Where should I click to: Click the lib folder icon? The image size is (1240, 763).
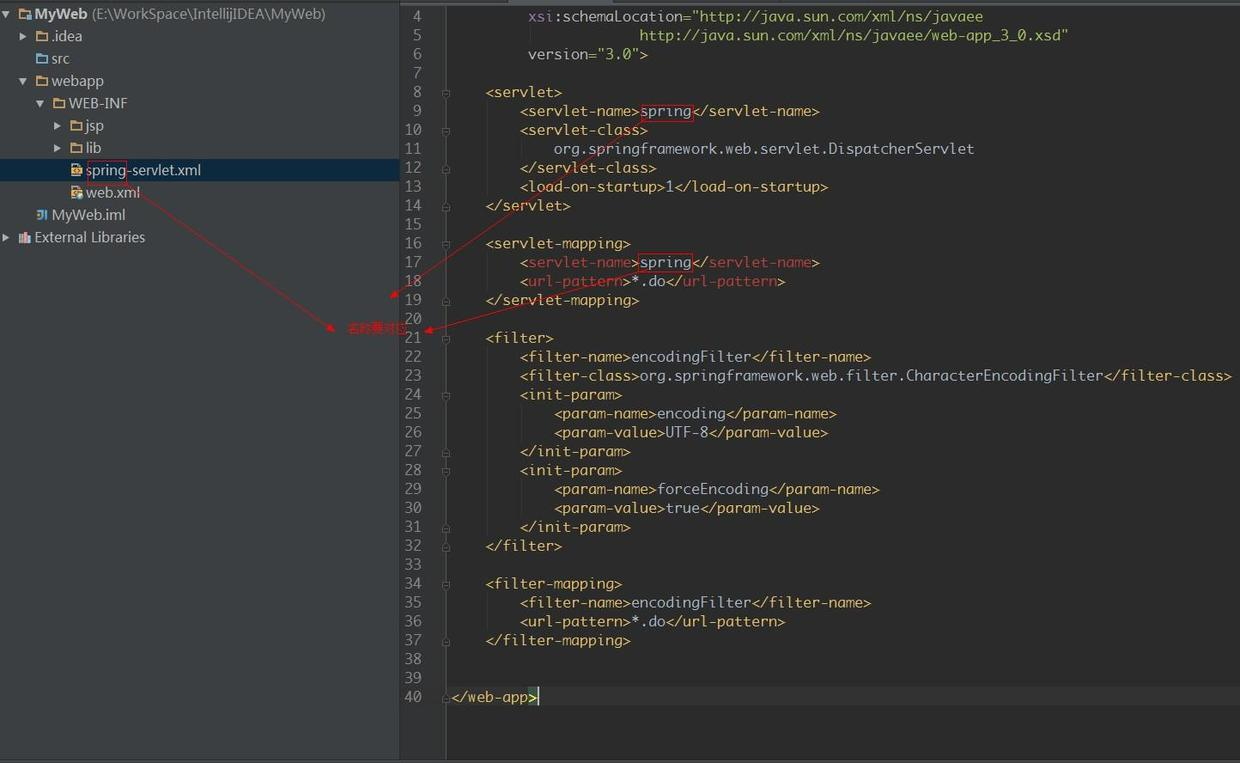(x=77, y=148)
